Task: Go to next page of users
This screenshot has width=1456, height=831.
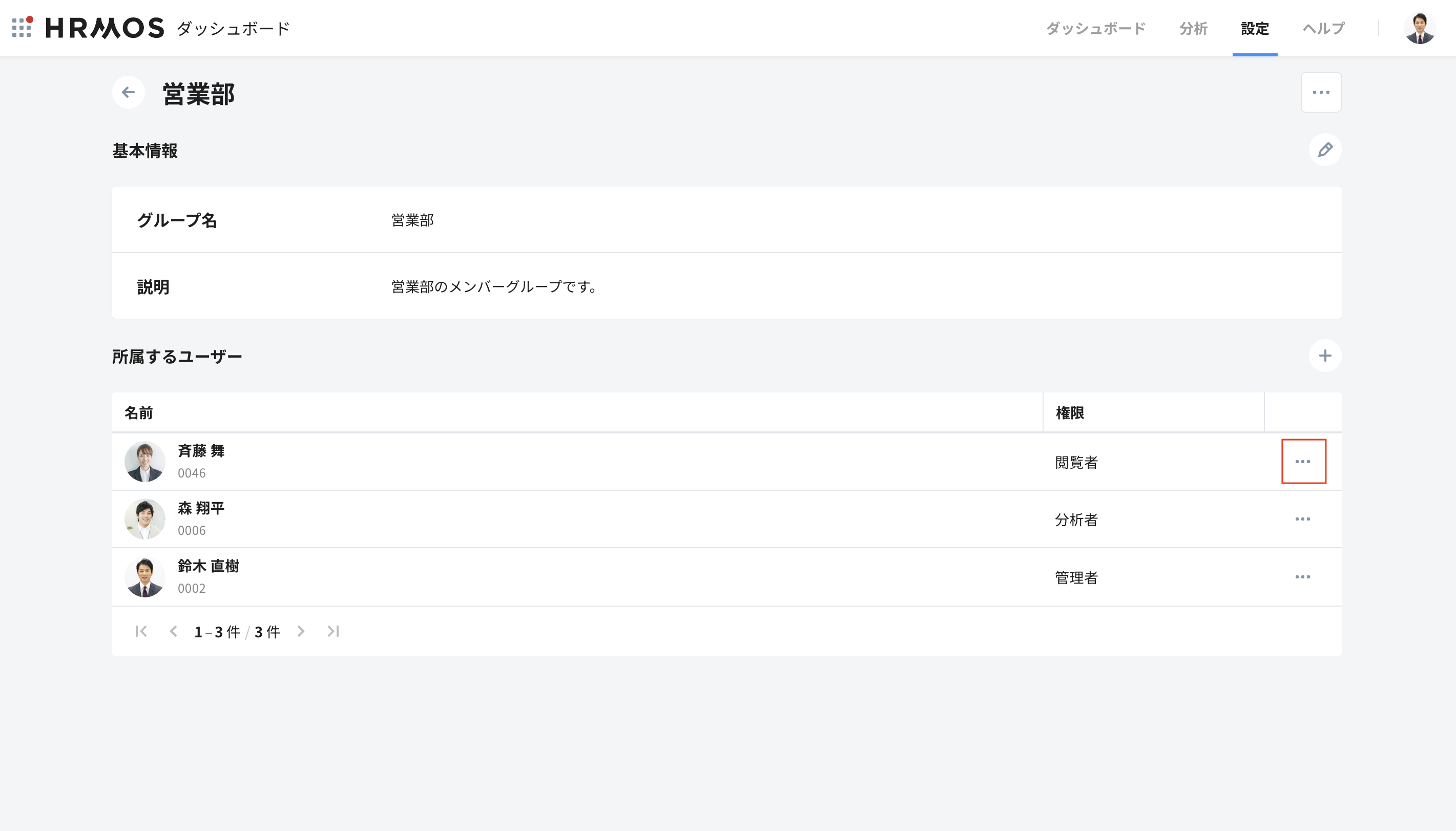Action: (x=301, y=631)
